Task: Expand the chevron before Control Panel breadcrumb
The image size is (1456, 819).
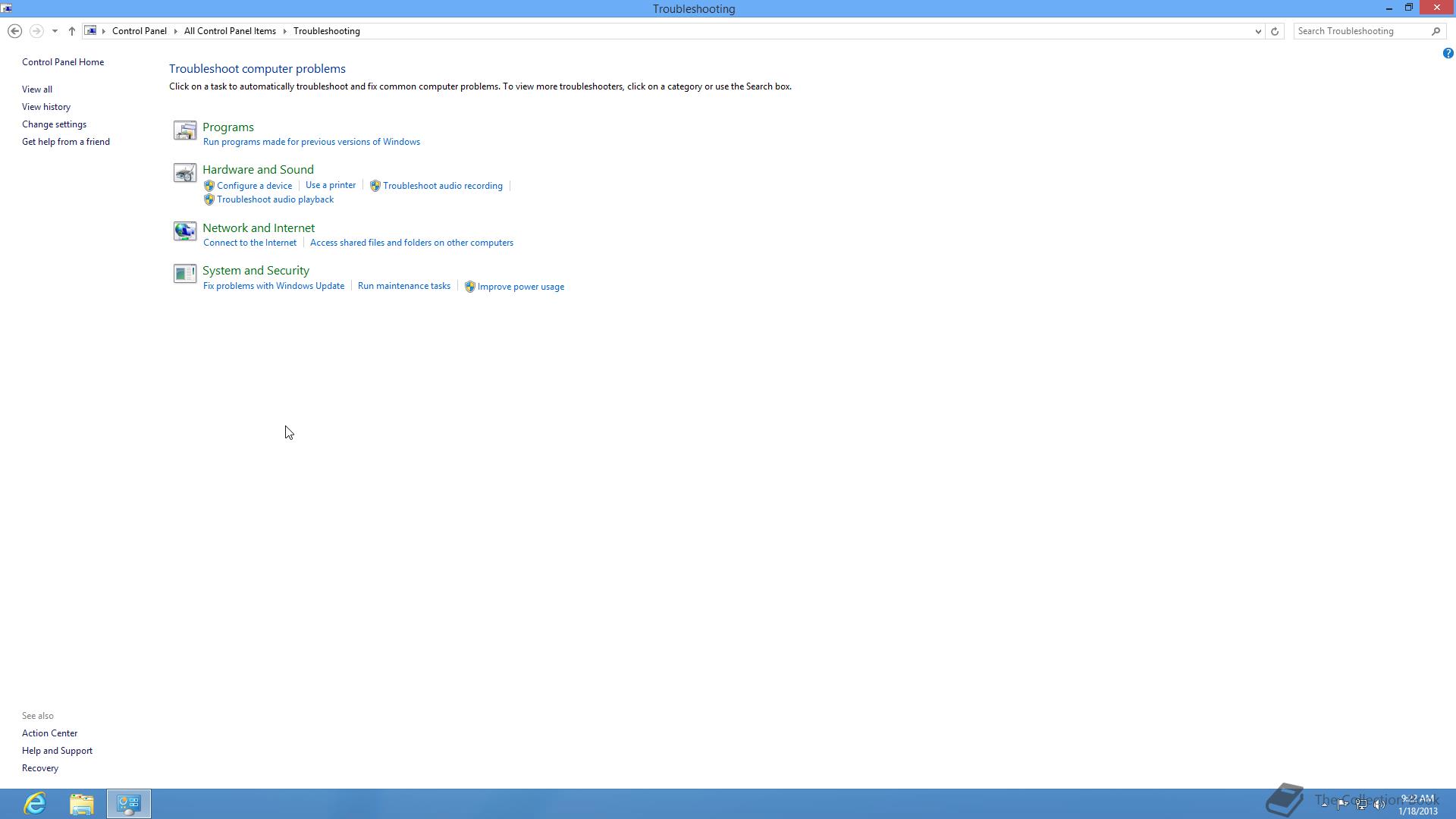Action: click(104, 31)
